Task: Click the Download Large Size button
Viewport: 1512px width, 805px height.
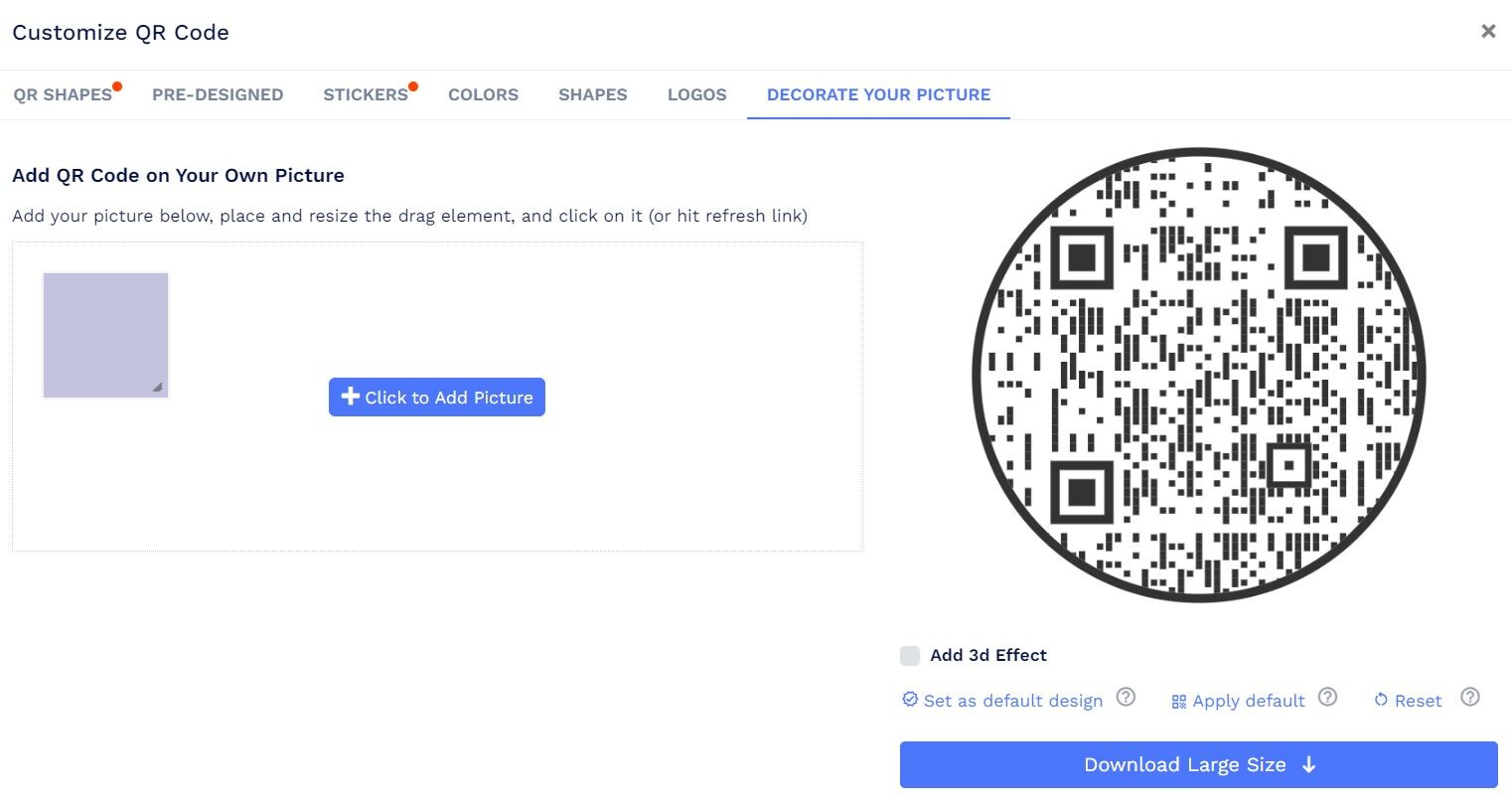Action: pos(1198,764)
